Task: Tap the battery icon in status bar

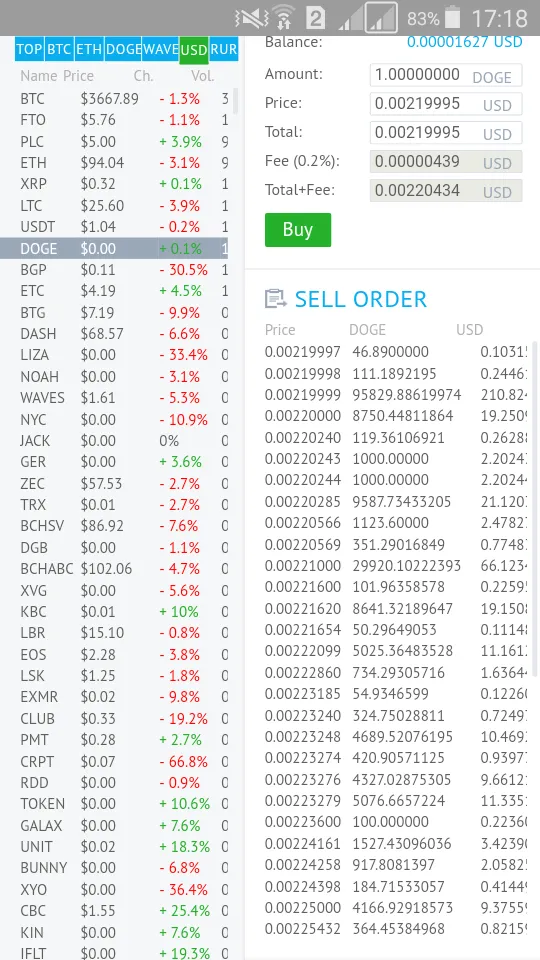Action: click(452, 18)
